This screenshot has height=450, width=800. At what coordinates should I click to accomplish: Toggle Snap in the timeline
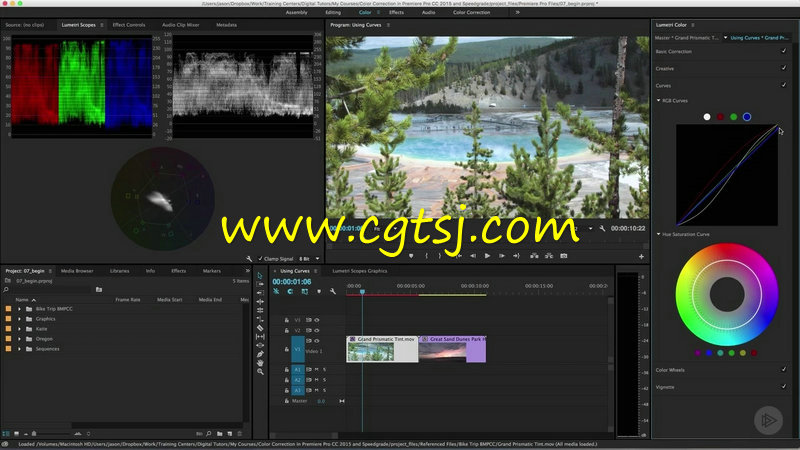pos(290,291)
